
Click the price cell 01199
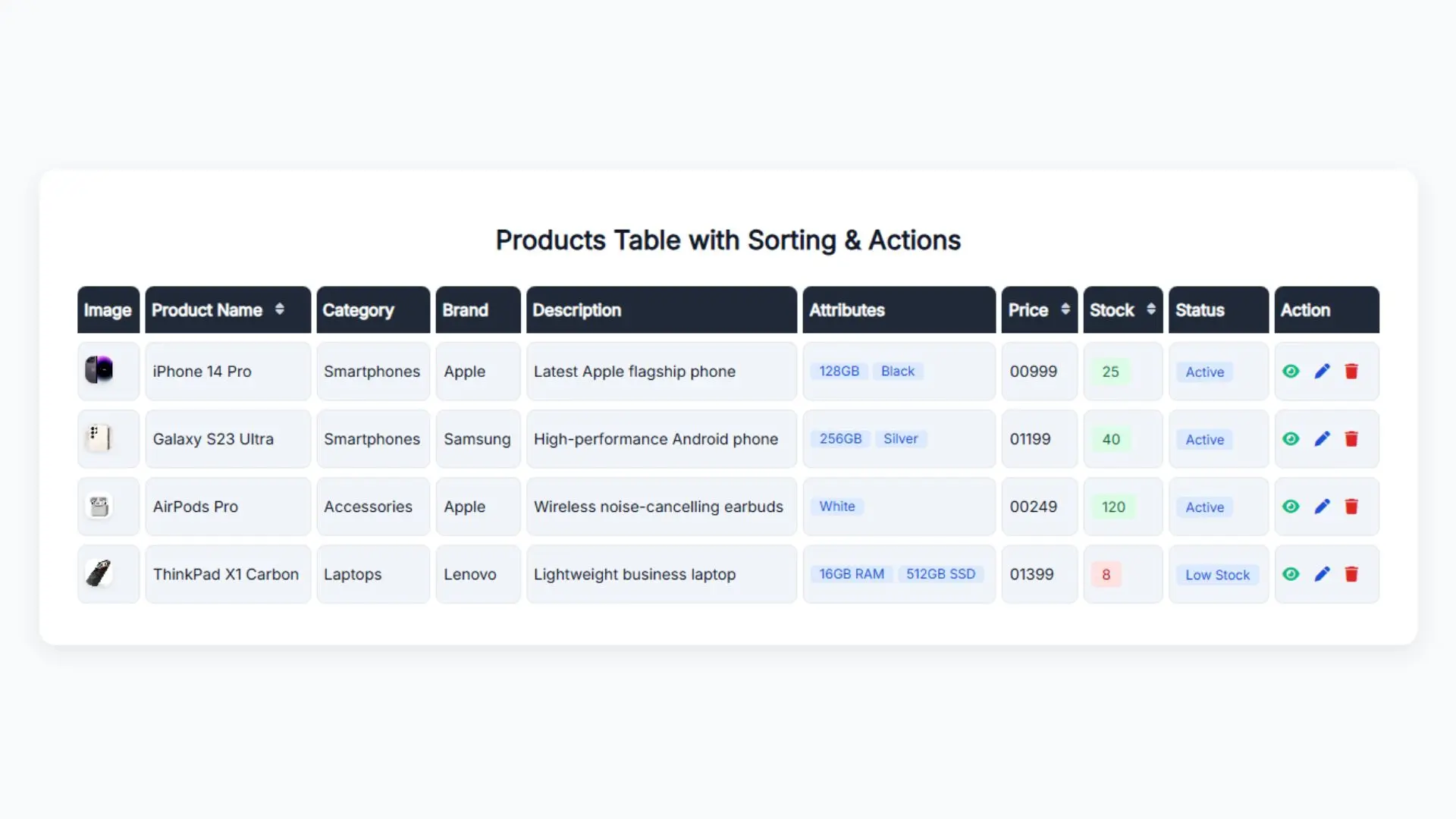pos(1039,439)
